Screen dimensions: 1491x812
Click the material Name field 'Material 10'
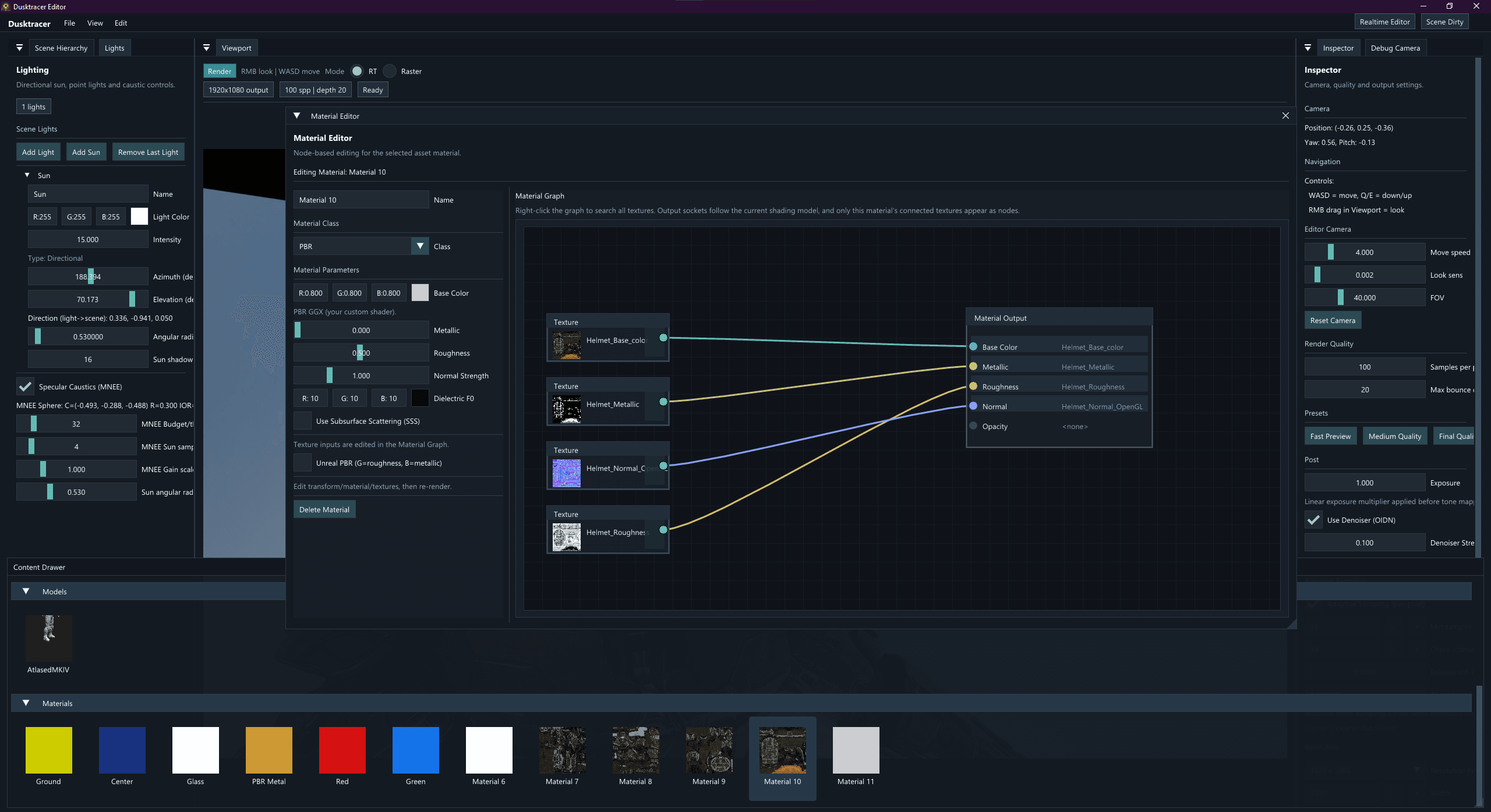(361, 200)
